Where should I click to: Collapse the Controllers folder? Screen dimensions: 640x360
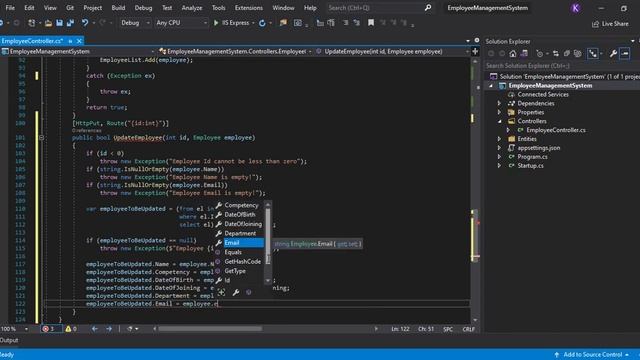pyautogui.click(x=499, y=121)
